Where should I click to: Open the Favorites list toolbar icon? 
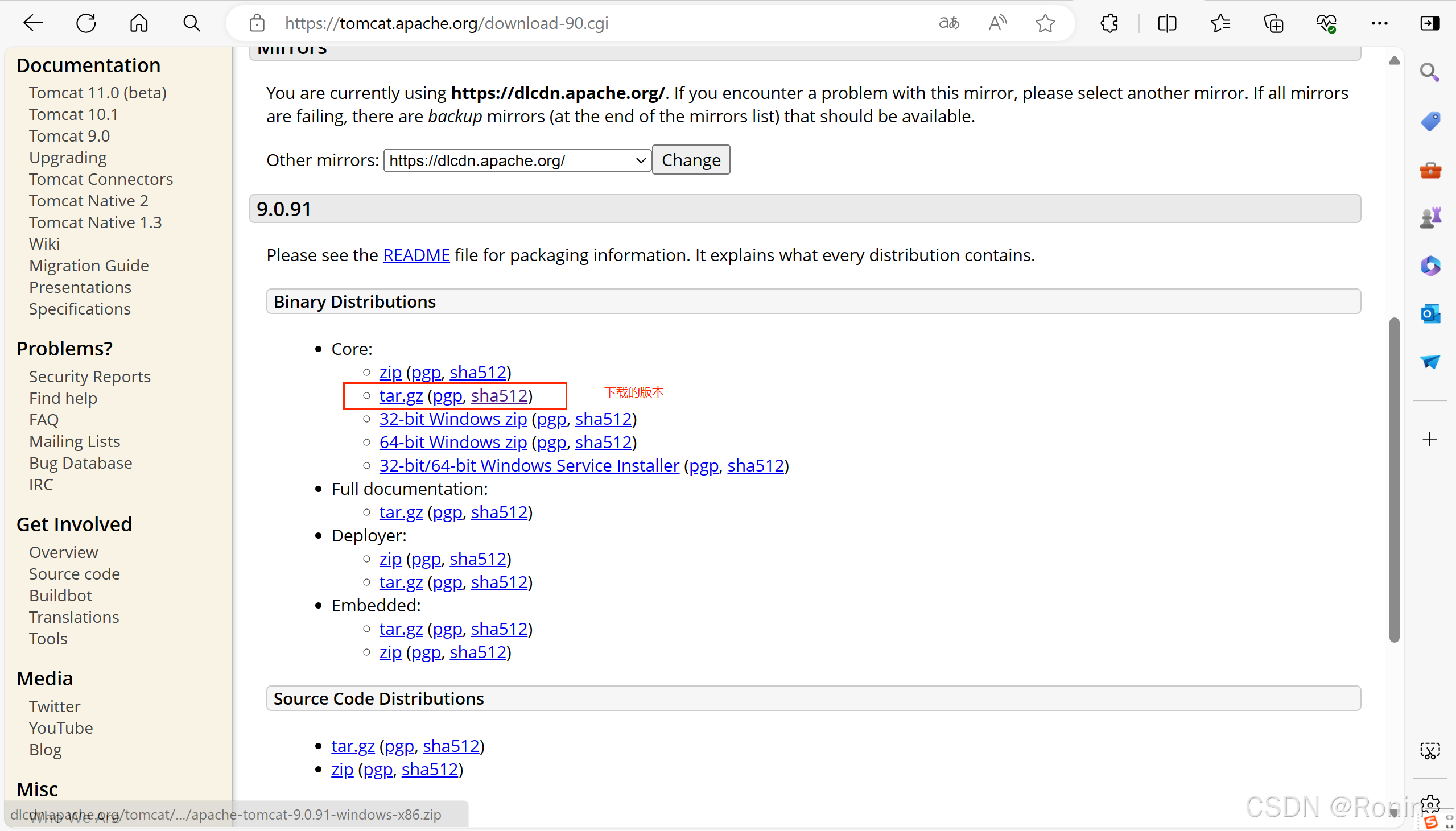pyautogui.click(x=1222, y=23)
